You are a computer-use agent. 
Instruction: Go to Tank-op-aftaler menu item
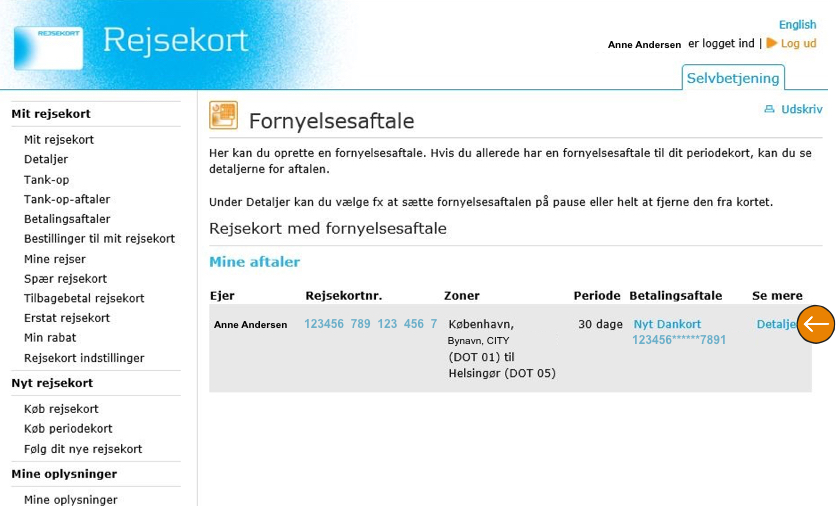pos(67,199)
